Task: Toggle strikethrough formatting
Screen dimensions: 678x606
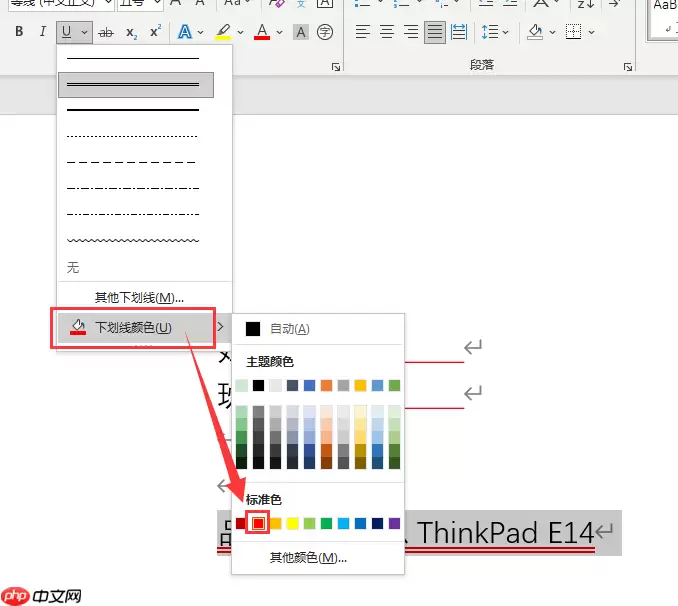Action: coord(106,32)
